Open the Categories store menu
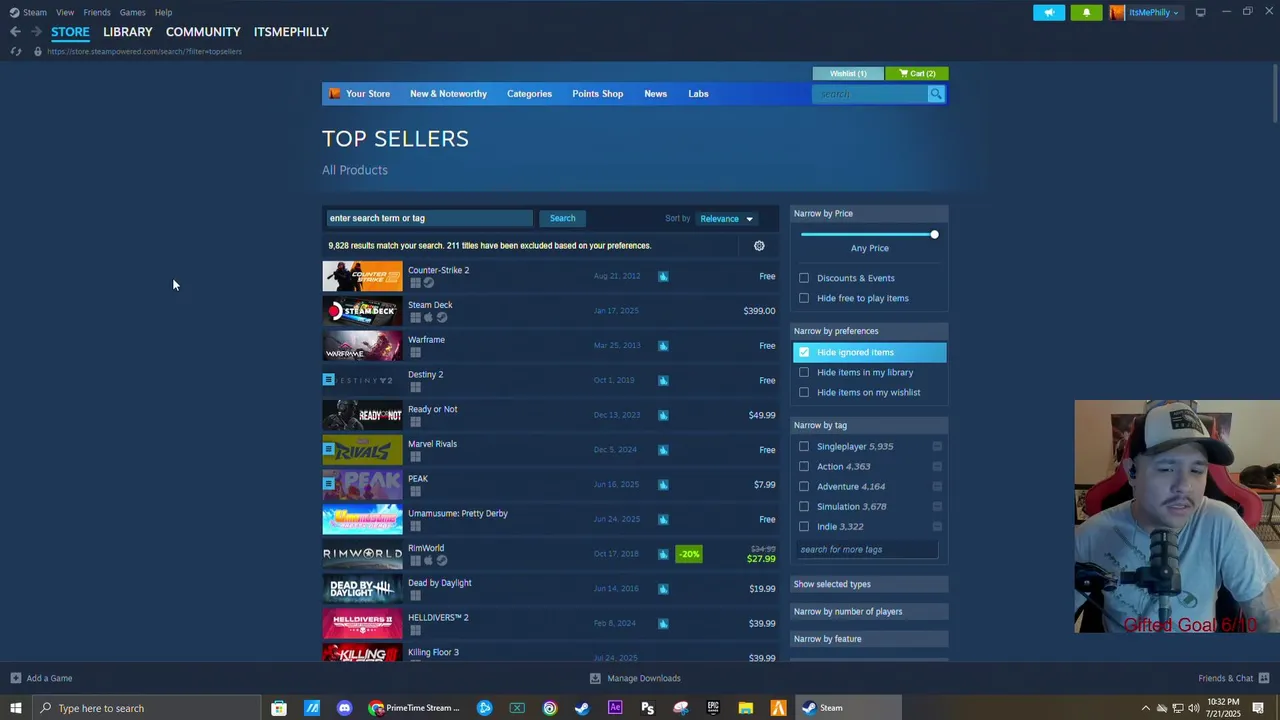Screen dimensions: 1280x720 529,94
